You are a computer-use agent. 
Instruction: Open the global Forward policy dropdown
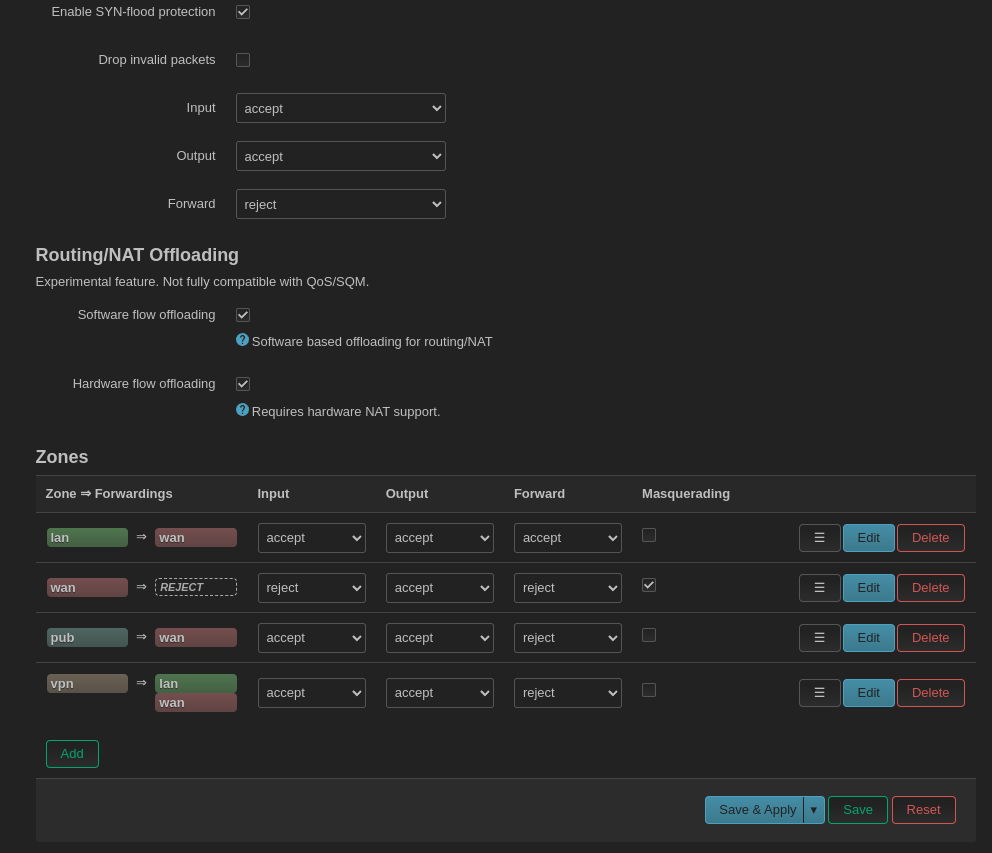(x=340, y=204)
